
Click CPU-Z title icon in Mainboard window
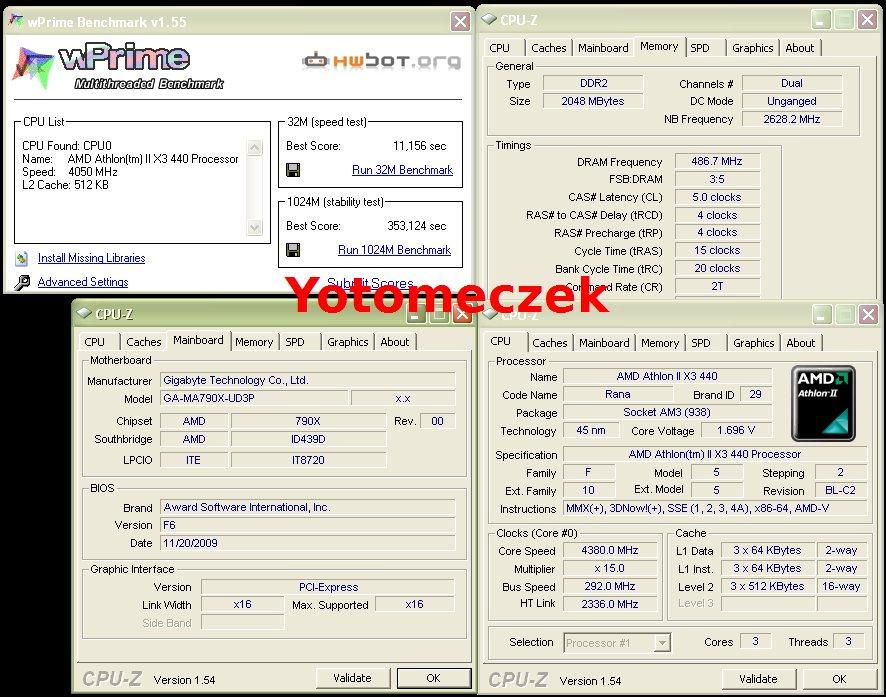point(84,313)
